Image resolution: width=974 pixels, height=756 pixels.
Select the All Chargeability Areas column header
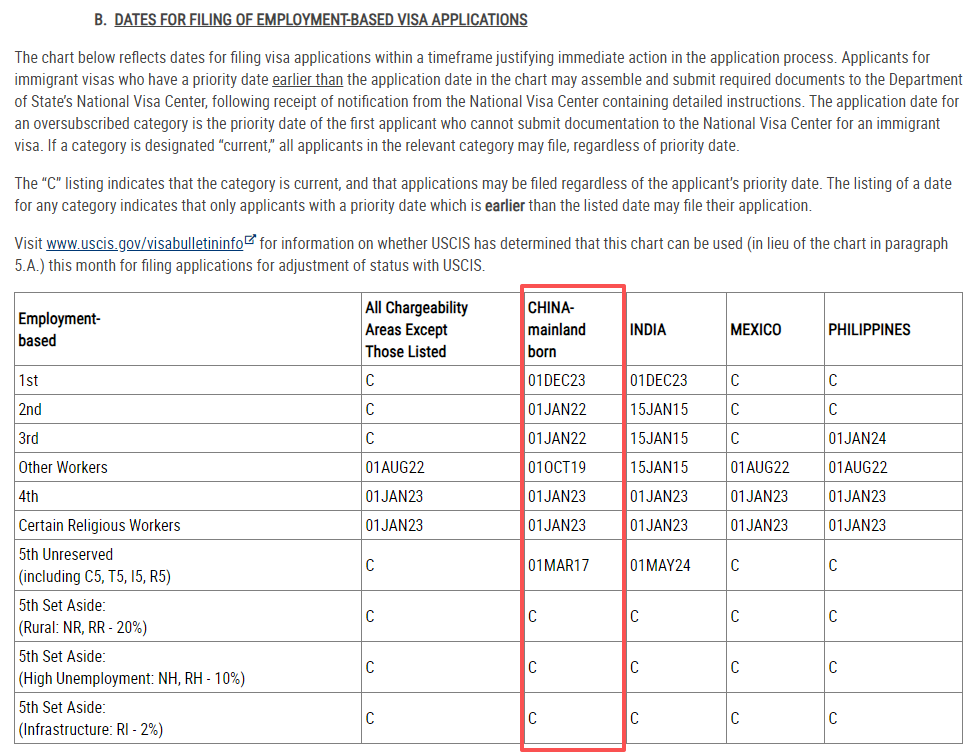click(416, 329)
